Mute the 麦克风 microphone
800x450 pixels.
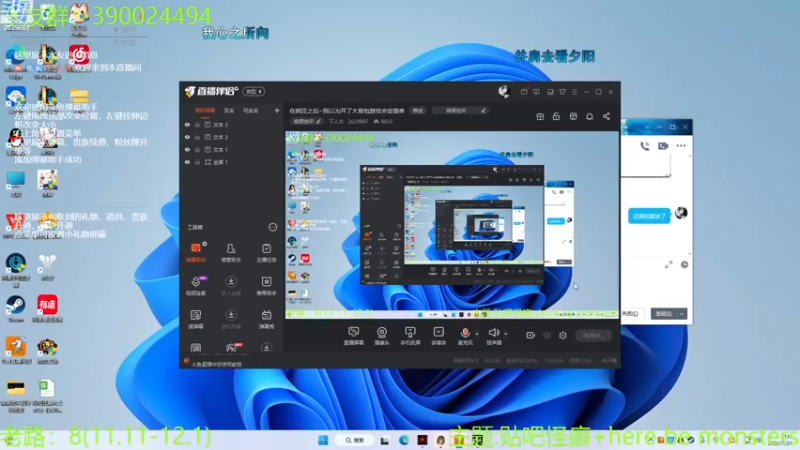[465, 336]
